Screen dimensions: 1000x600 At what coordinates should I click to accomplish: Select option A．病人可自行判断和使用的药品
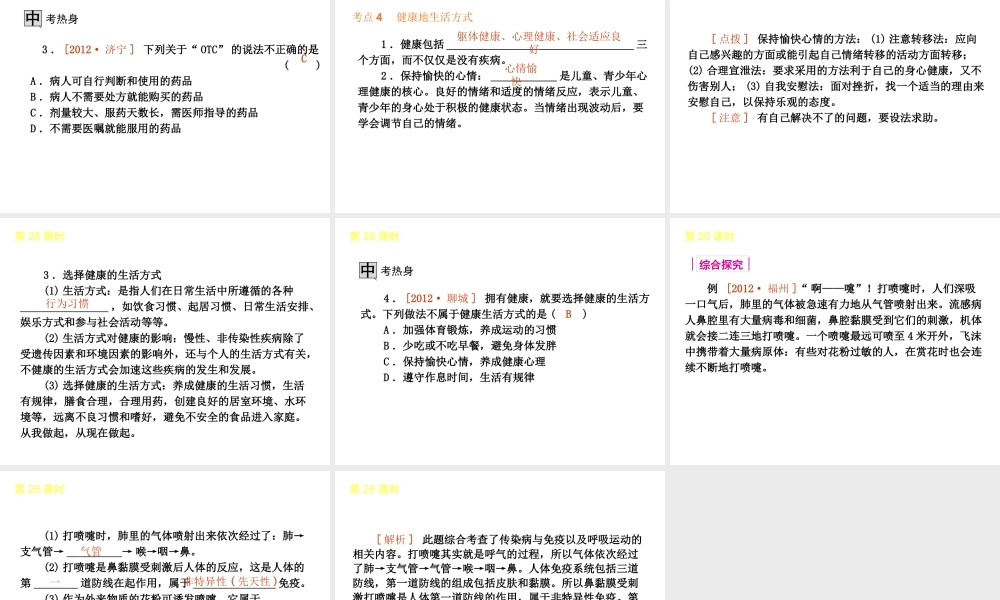click(x=110, y=81)
